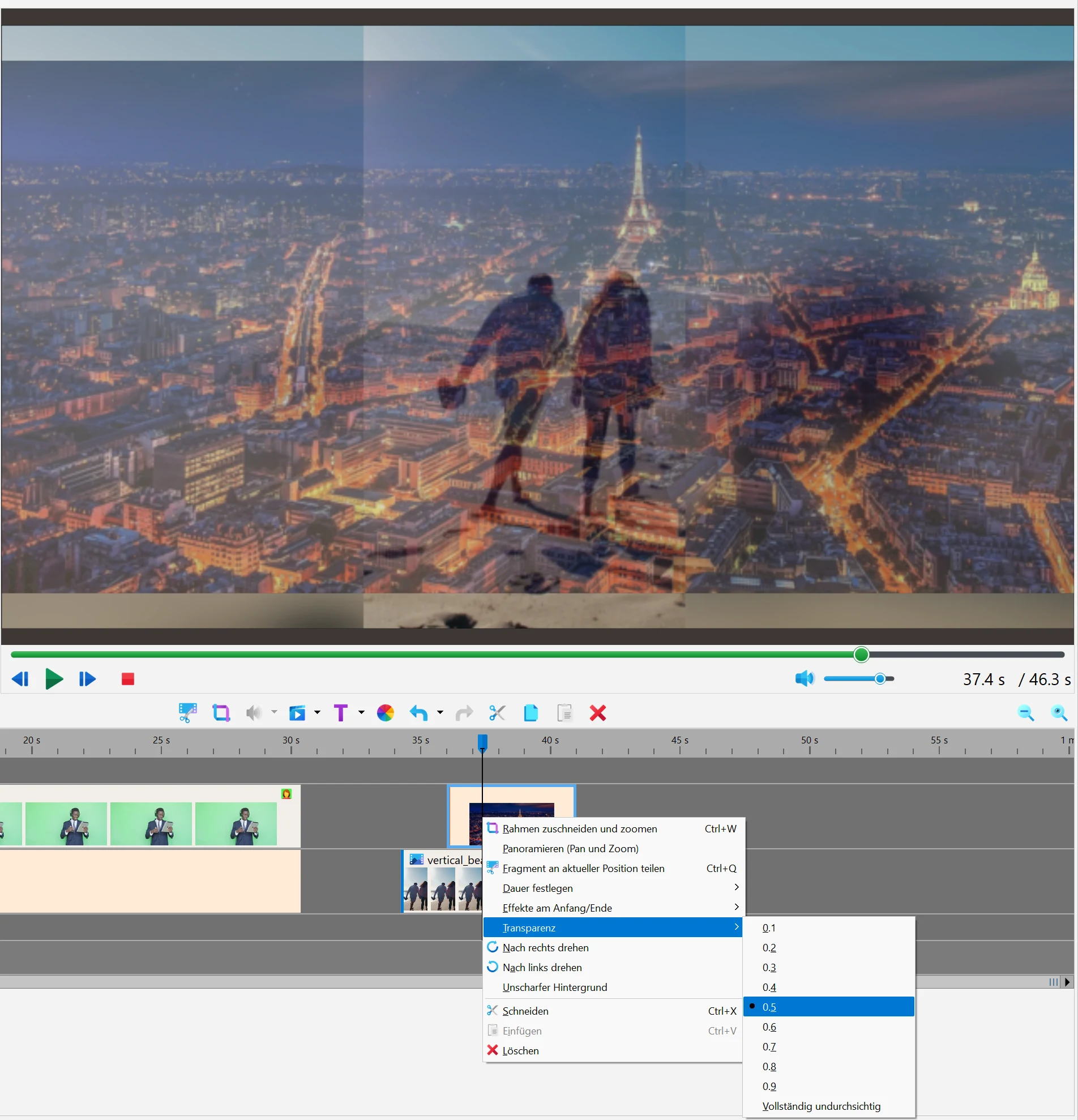
Task: Click the green-screen marker icon on clip
Action: [287, 794]
